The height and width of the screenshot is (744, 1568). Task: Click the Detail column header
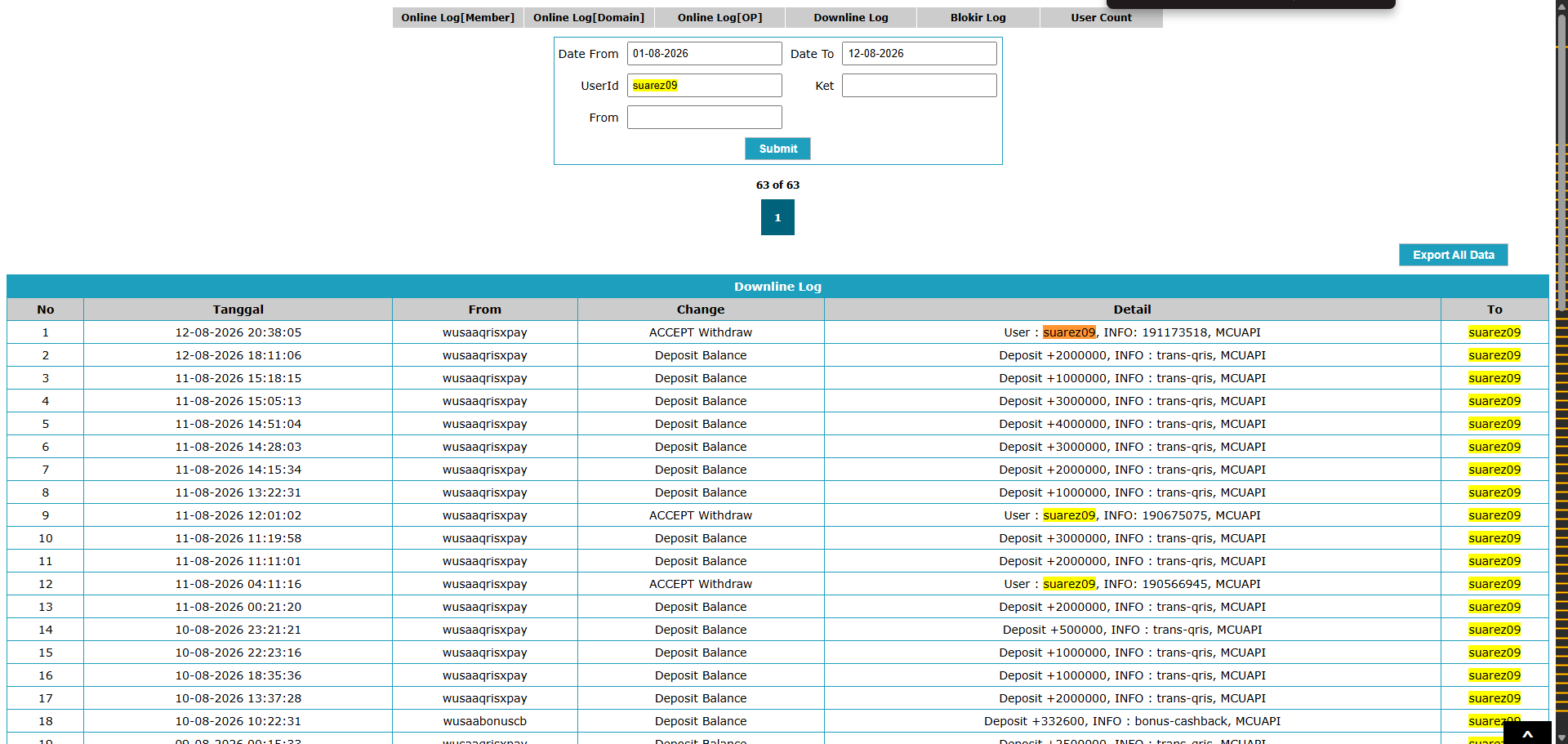point(1132,310)
